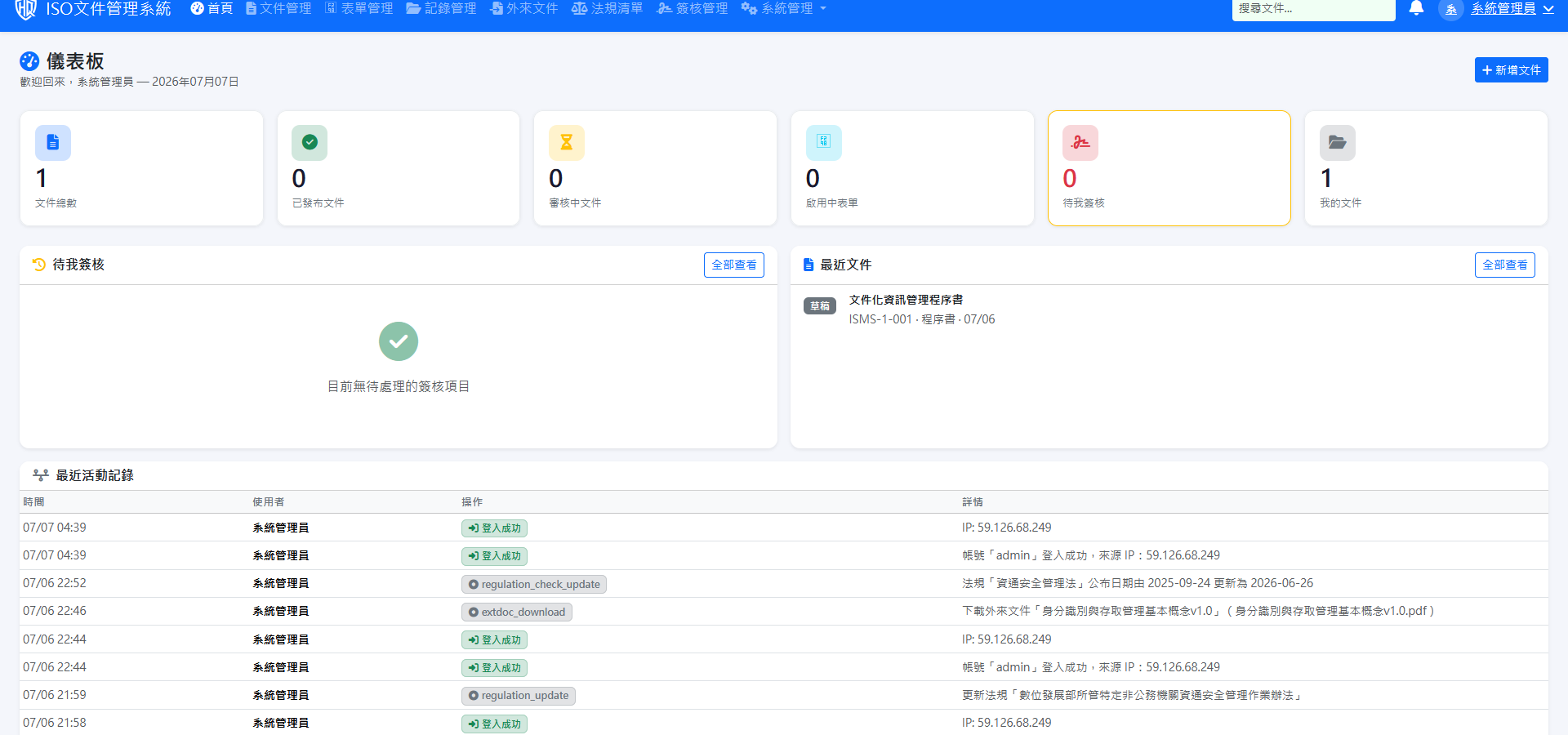Click the 首頁 gauge icon in navbar
The width and height of the screenshot is (1568, 735).
pyautogui.click(x=197, y=8)
